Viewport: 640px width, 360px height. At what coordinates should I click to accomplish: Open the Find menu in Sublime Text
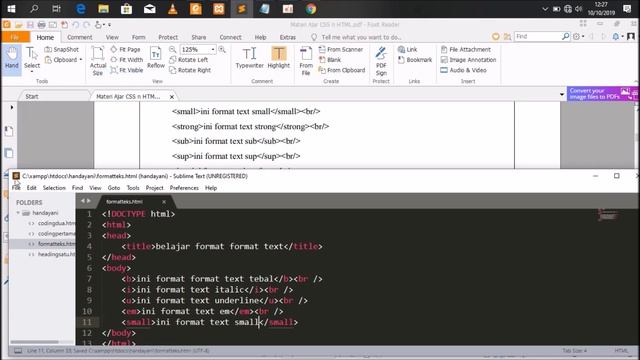click(x=77, y=188)
